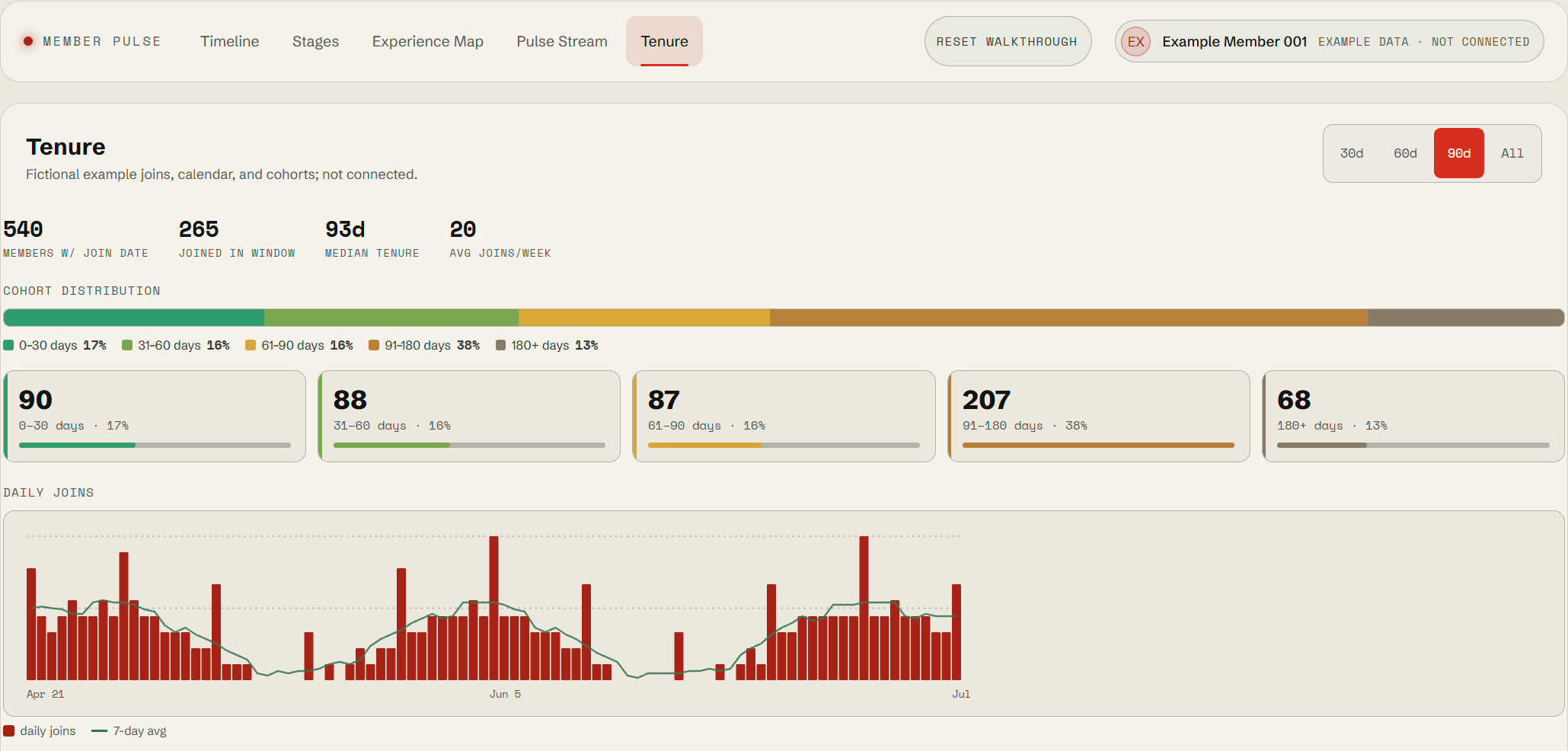The height and width of the screenshot is (751, 1568).
Task: Click the 7-day avg legend line
Action: point(99,731)
